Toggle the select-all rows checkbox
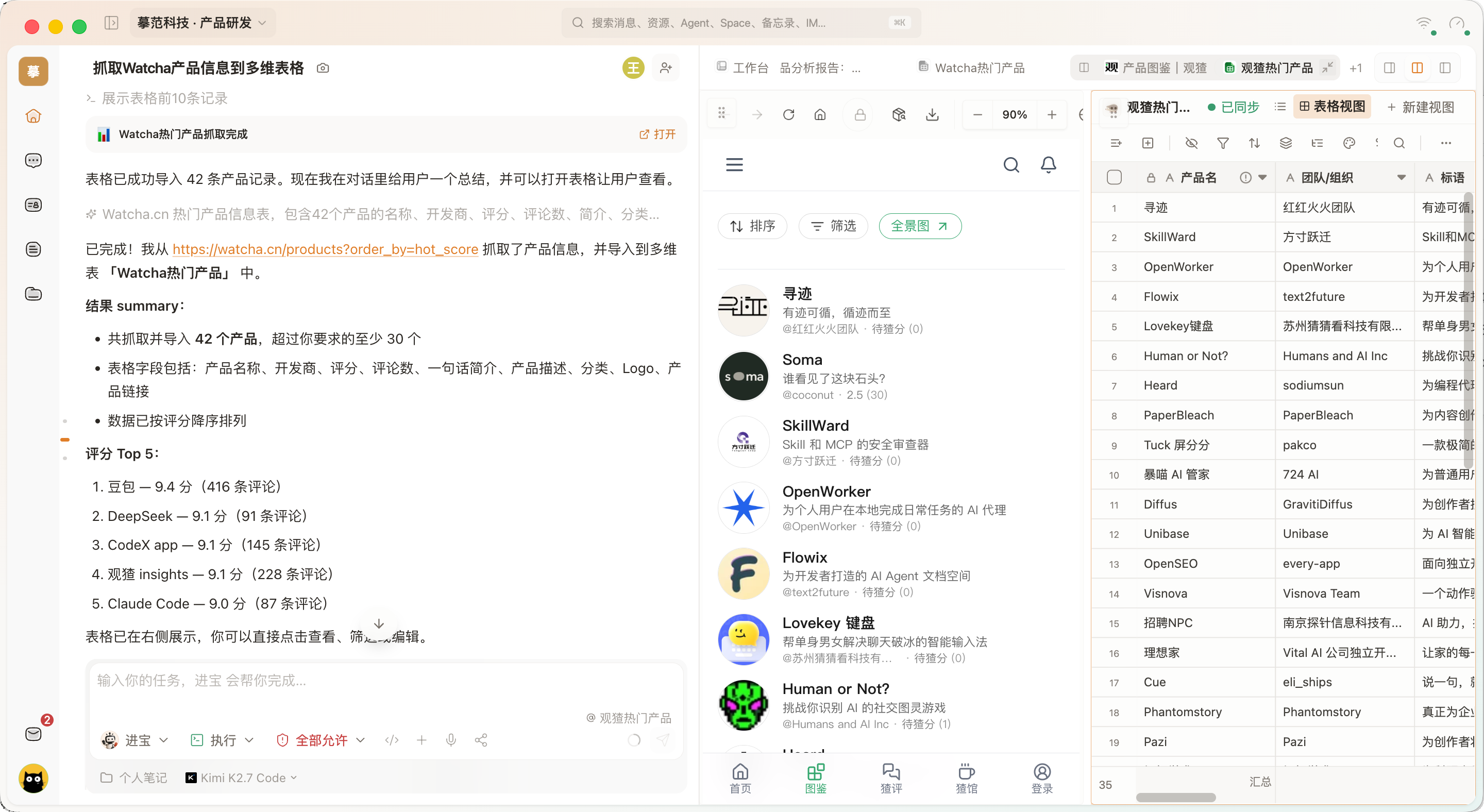The width and height of the screenshot is (1484, 812). click(x=1114, y=177)
